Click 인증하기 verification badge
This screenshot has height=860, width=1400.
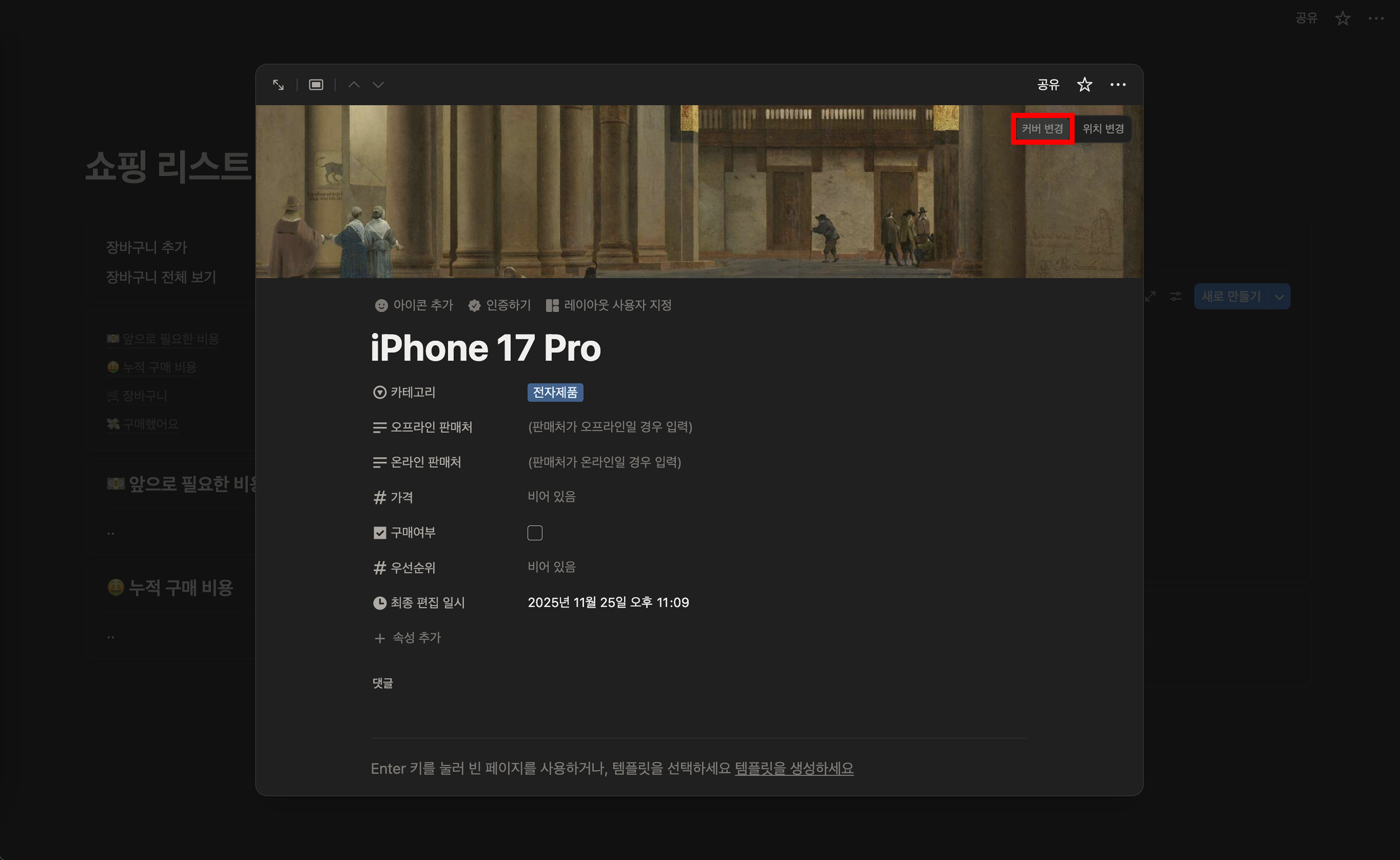pos(500,305)
